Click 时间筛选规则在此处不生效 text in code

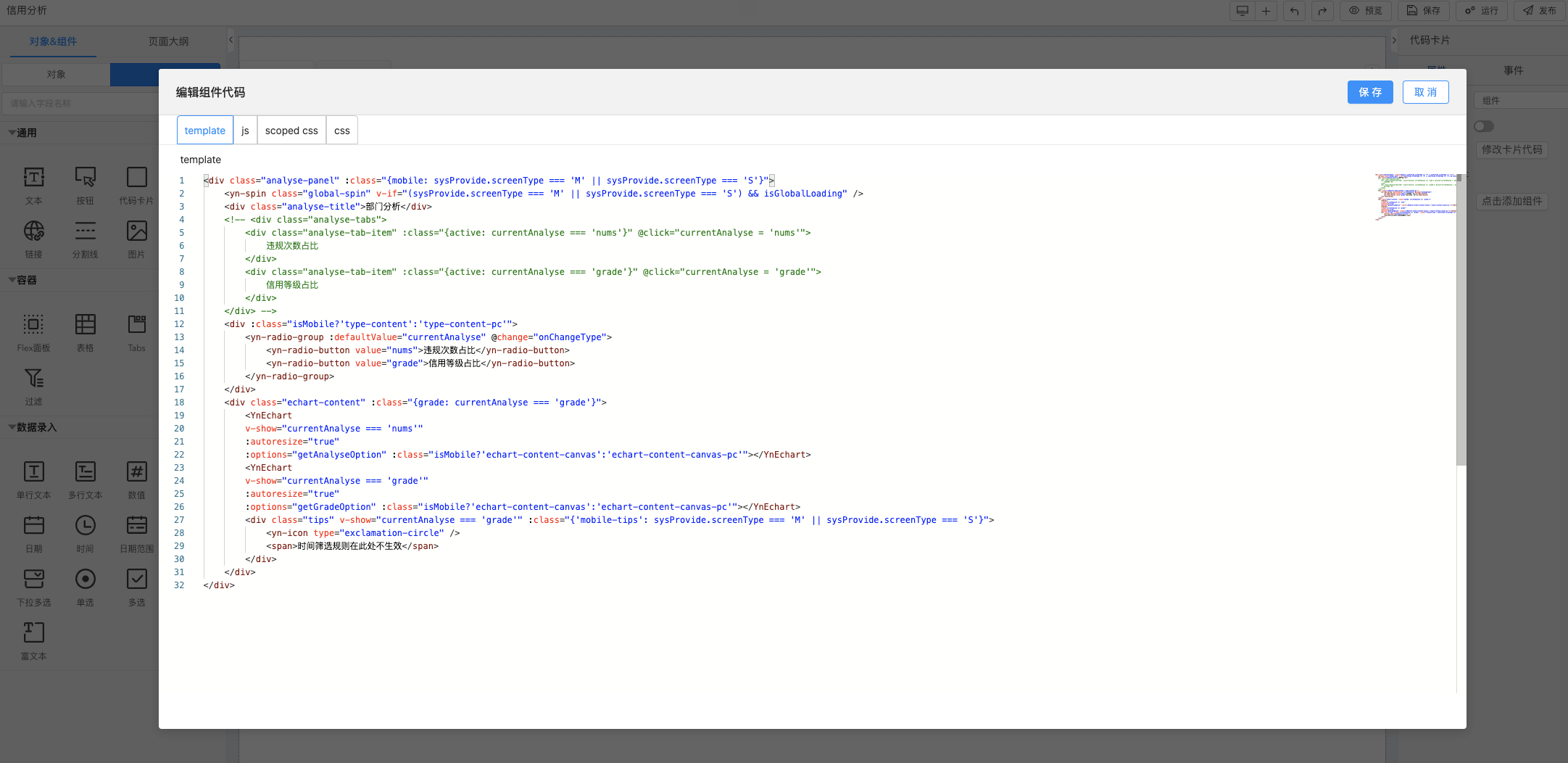click(x=349, y=546)
